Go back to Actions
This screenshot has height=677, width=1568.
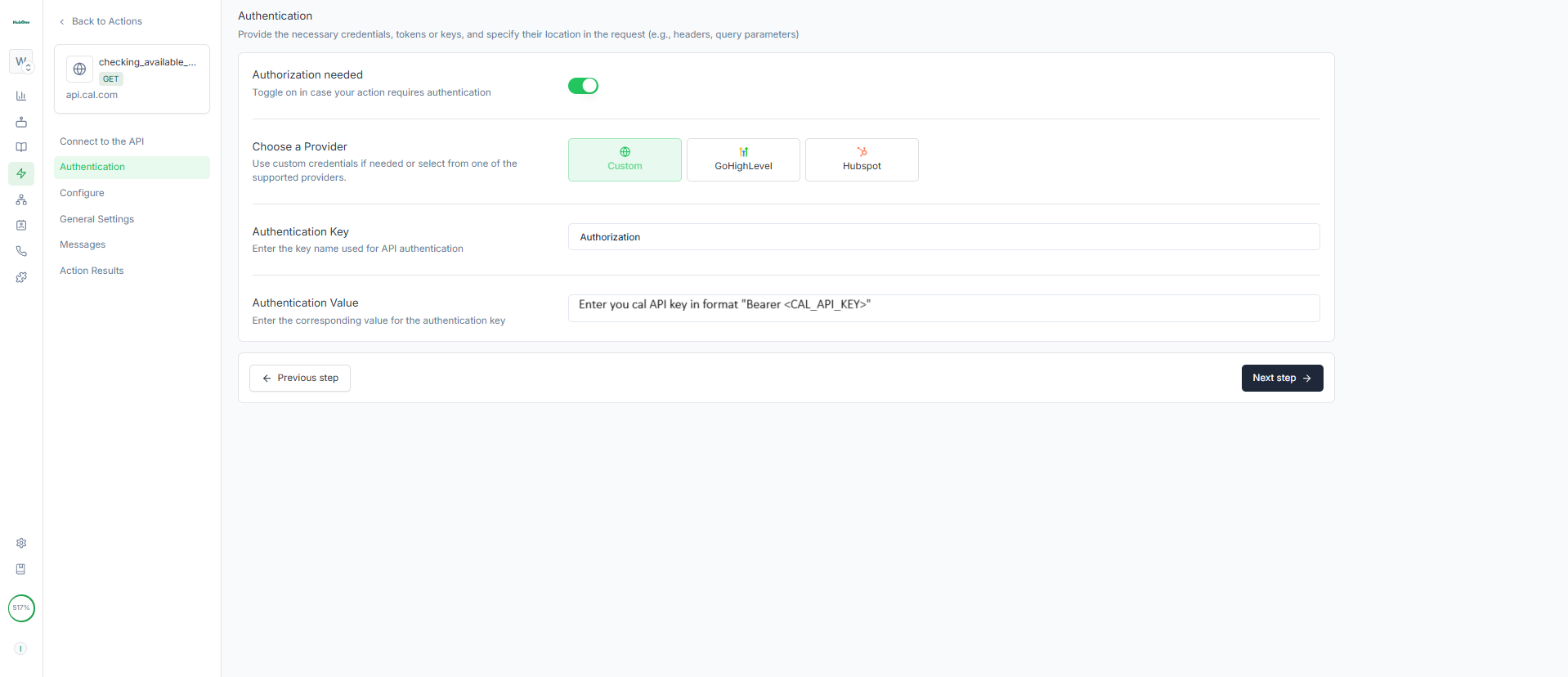101,21
